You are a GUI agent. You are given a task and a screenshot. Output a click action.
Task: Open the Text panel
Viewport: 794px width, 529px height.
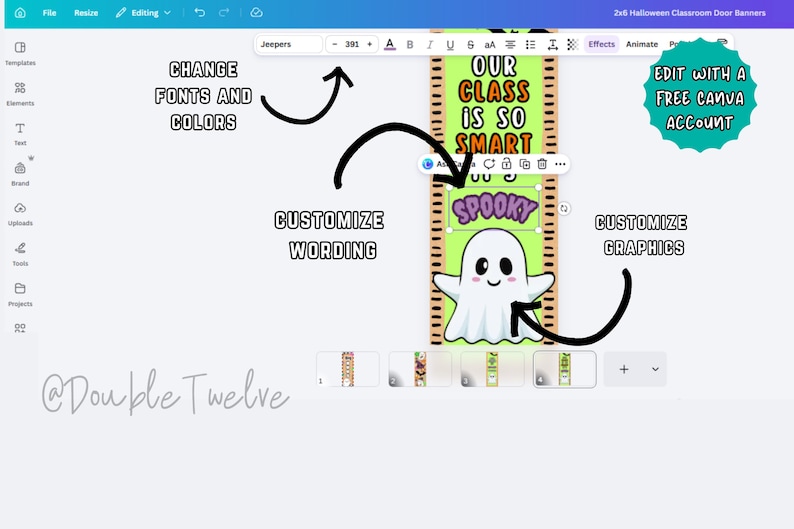(20, 134)
